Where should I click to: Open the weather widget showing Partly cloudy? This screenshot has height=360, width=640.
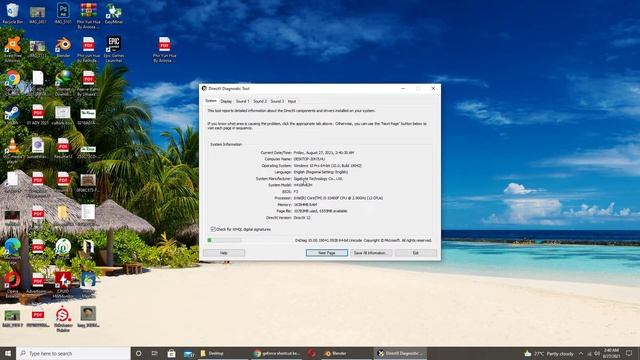tap(549, 353)
